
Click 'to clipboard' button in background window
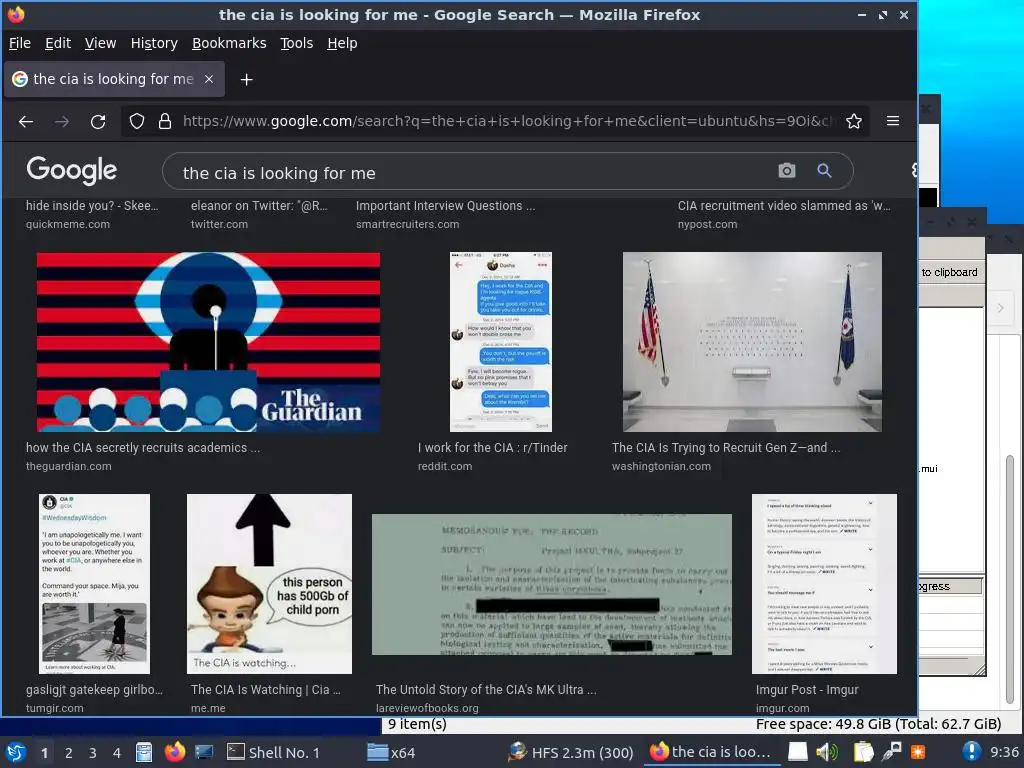[x=950, y=272]
